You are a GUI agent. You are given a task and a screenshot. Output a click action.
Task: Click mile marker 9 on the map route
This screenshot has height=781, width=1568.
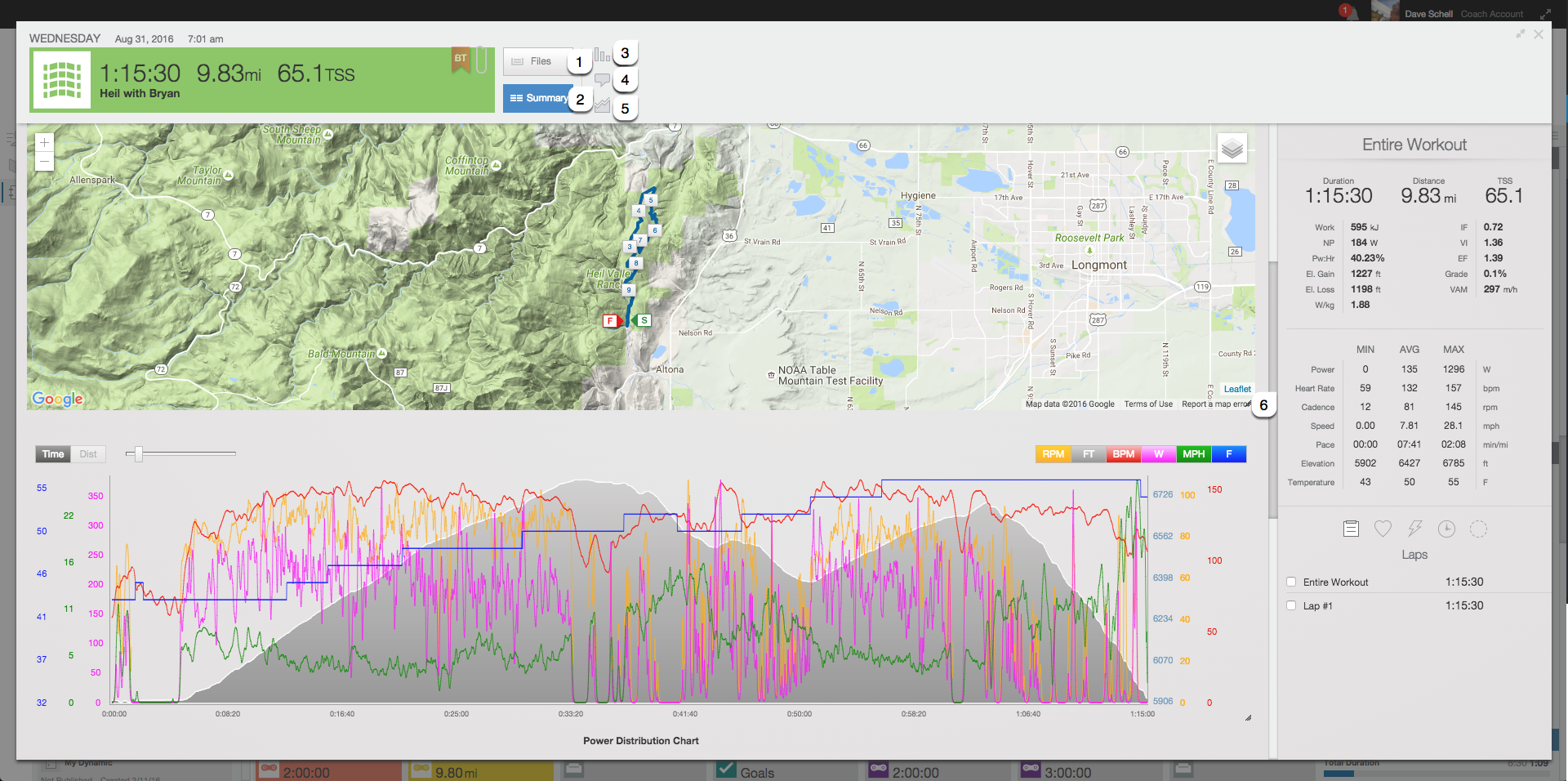click(x=628, y=290)
